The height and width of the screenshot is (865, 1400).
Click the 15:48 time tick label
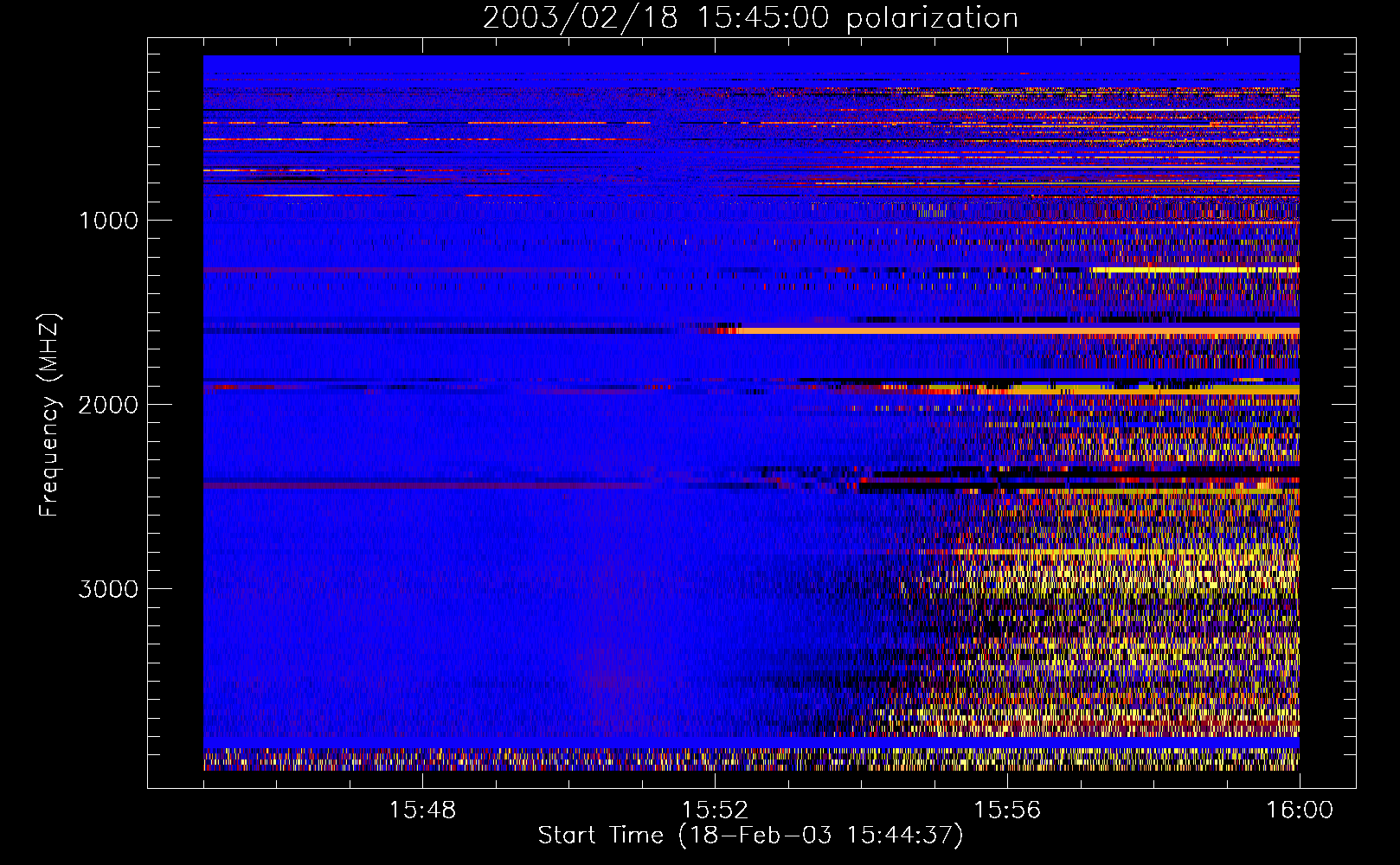coord(422,811)
